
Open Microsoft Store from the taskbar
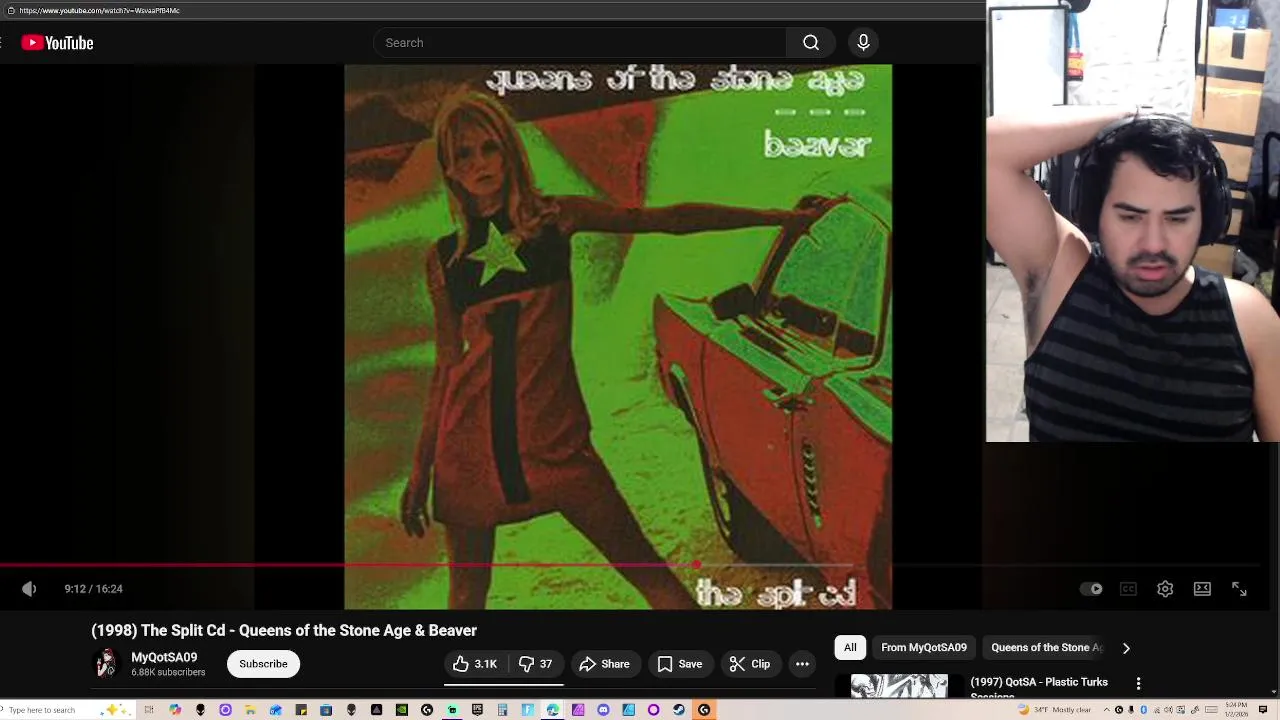(326, 710)
